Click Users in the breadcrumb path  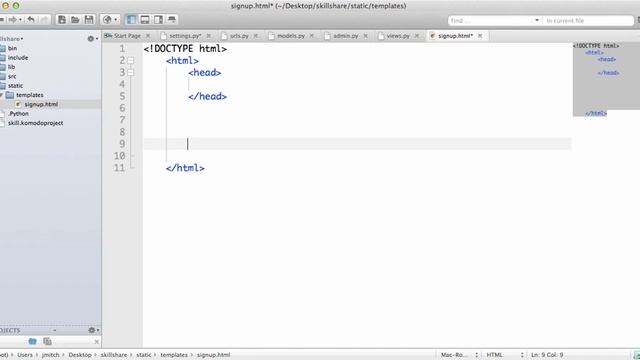click(x=24, y=355)
